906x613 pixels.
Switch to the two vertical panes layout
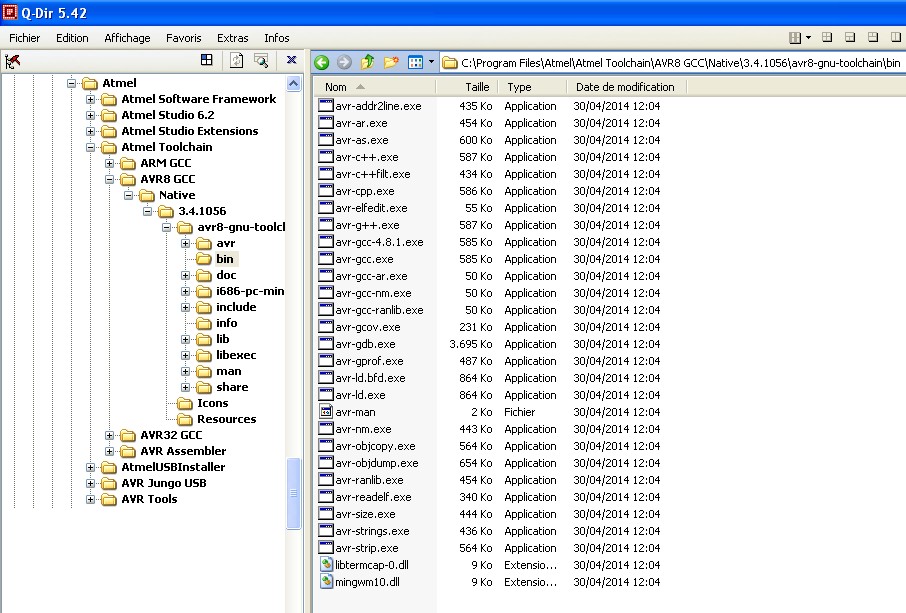[x=896, y=38]
